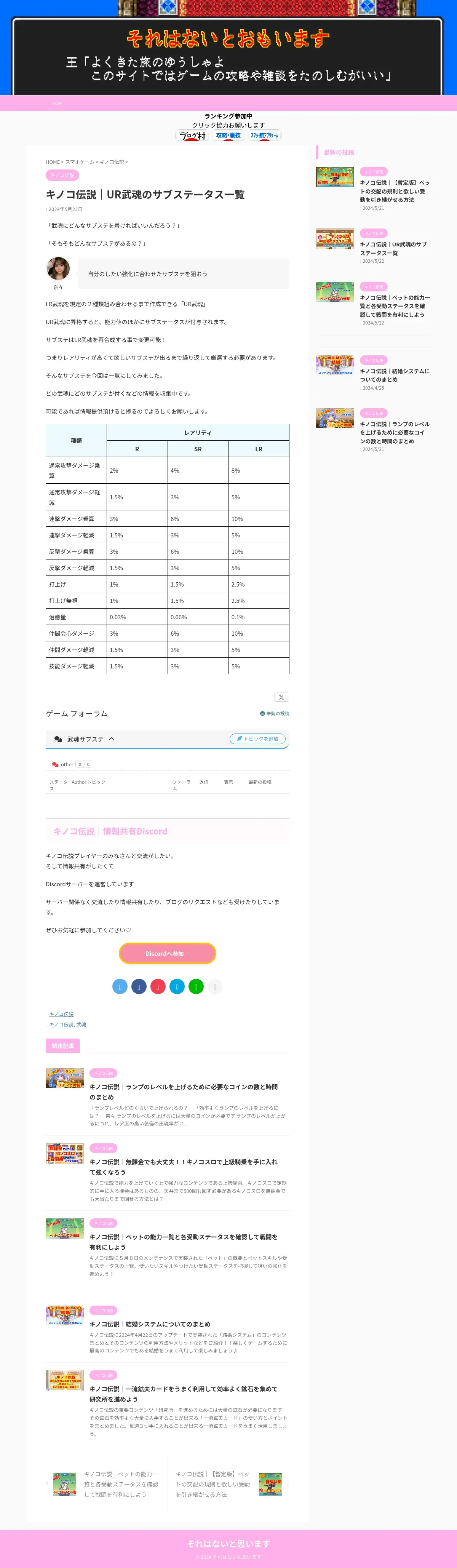This screenshot has height=1568, width=457.
Task: Click the X share icon above the forum
Action: click(x=281, y=697)
